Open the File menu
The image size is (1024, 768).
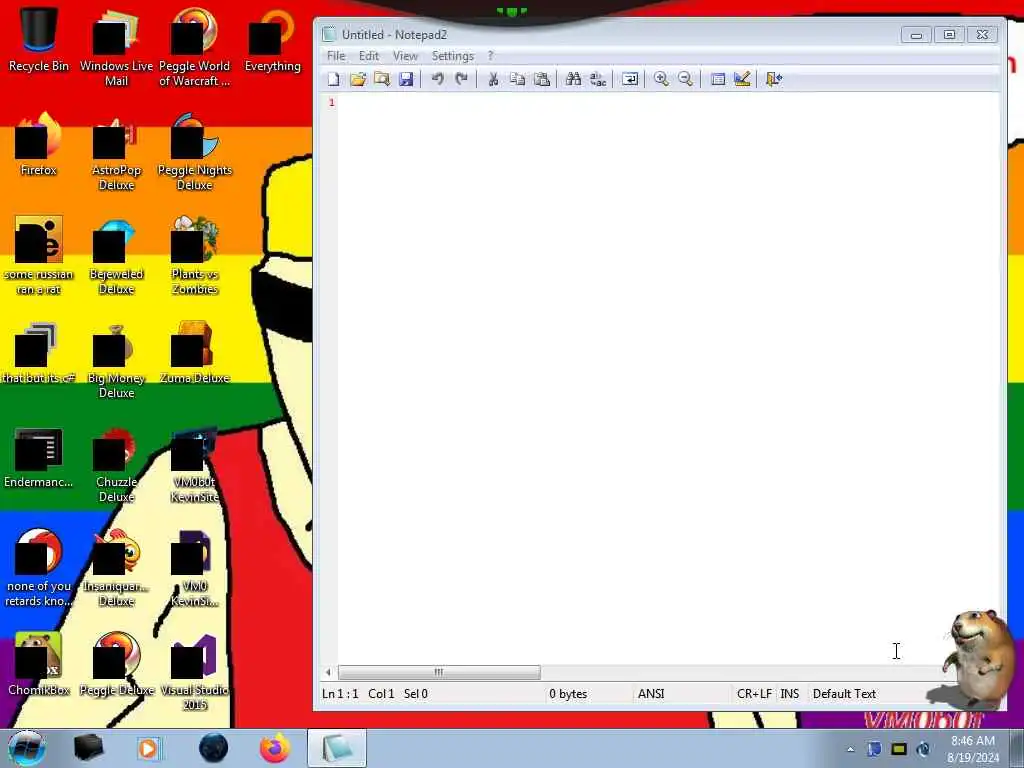point(336,56)
